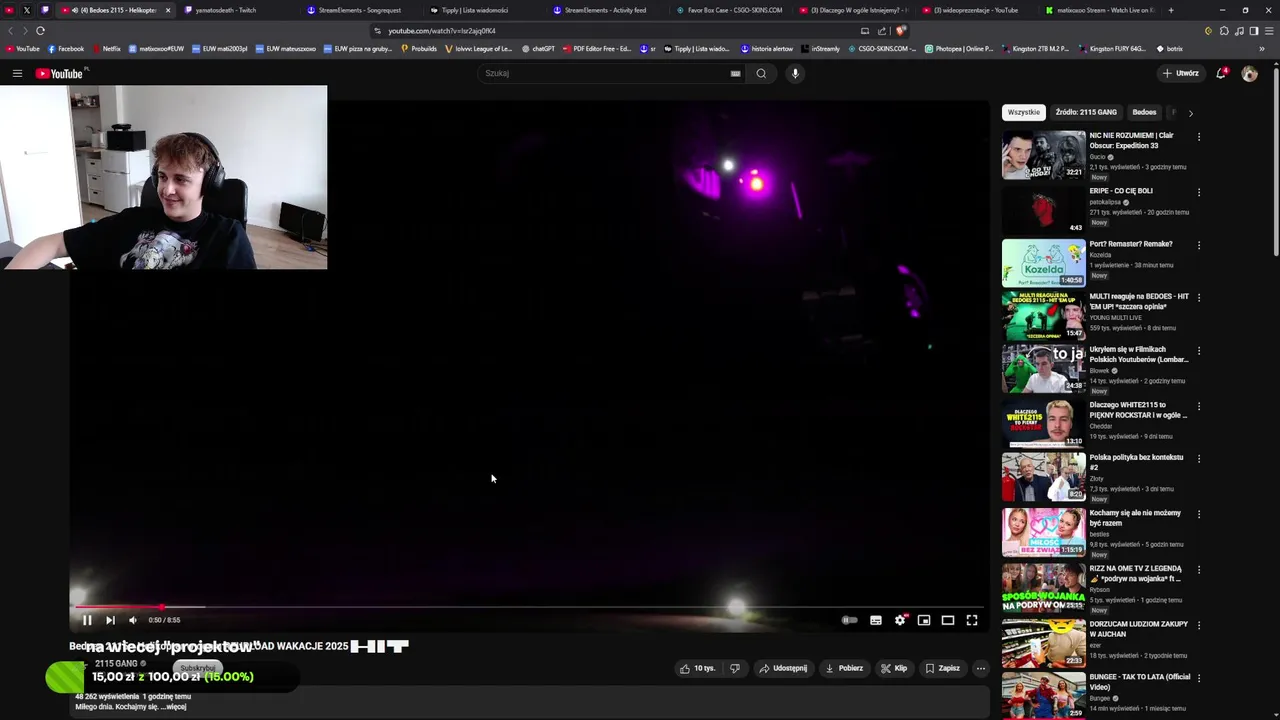The width and height of the screenshot is (1280, 720).
Task: Open options for MULTI reaguje na BEDOES video
Action: tap(1199, 298)
